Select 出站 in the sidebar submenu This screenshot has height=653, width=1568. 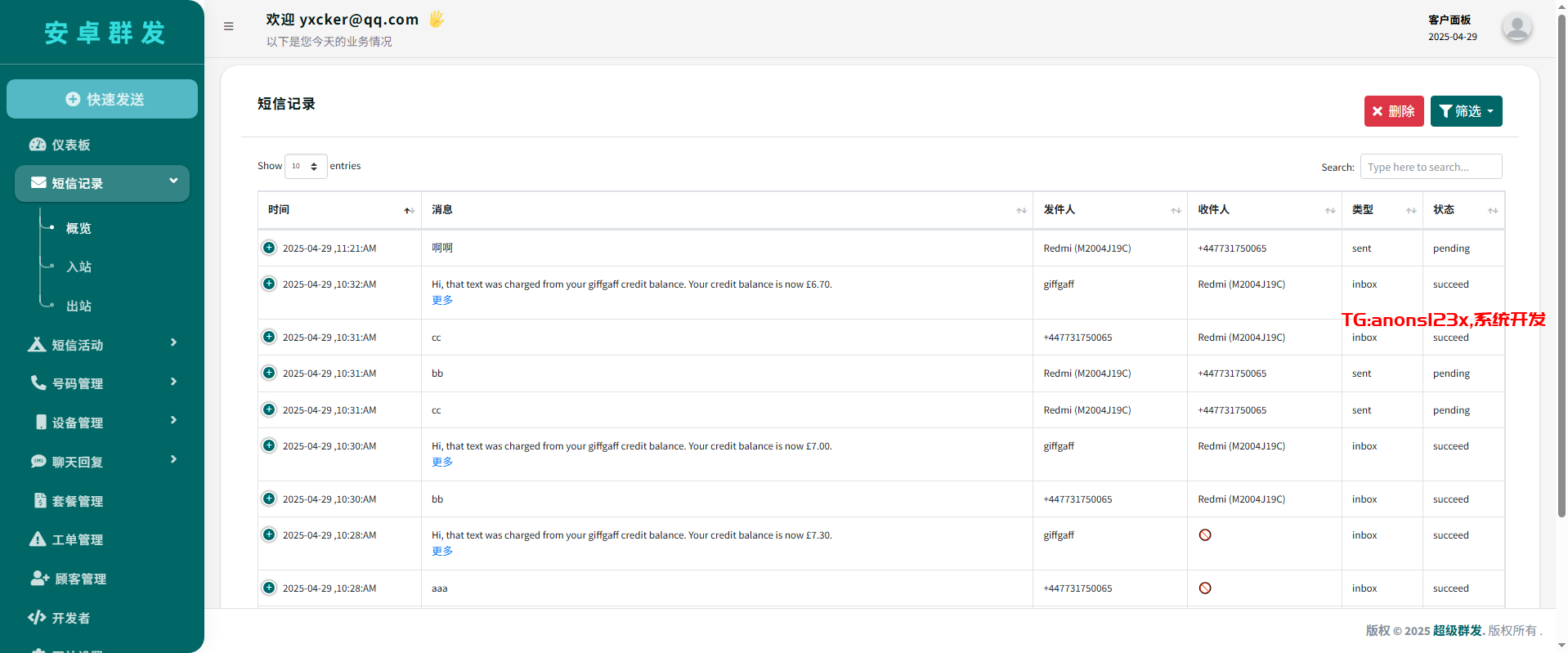[x=78, y=306]
